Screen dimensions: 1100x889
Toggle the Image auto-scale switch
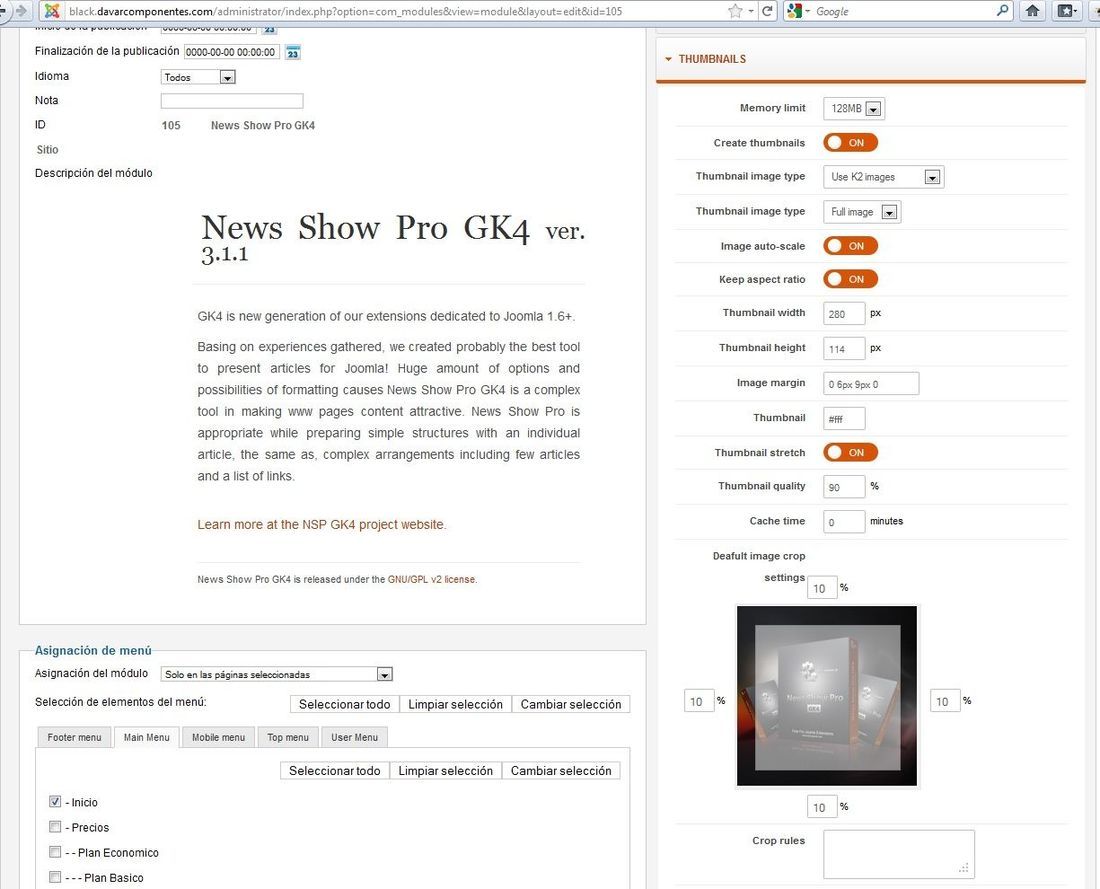pos(850,246)
